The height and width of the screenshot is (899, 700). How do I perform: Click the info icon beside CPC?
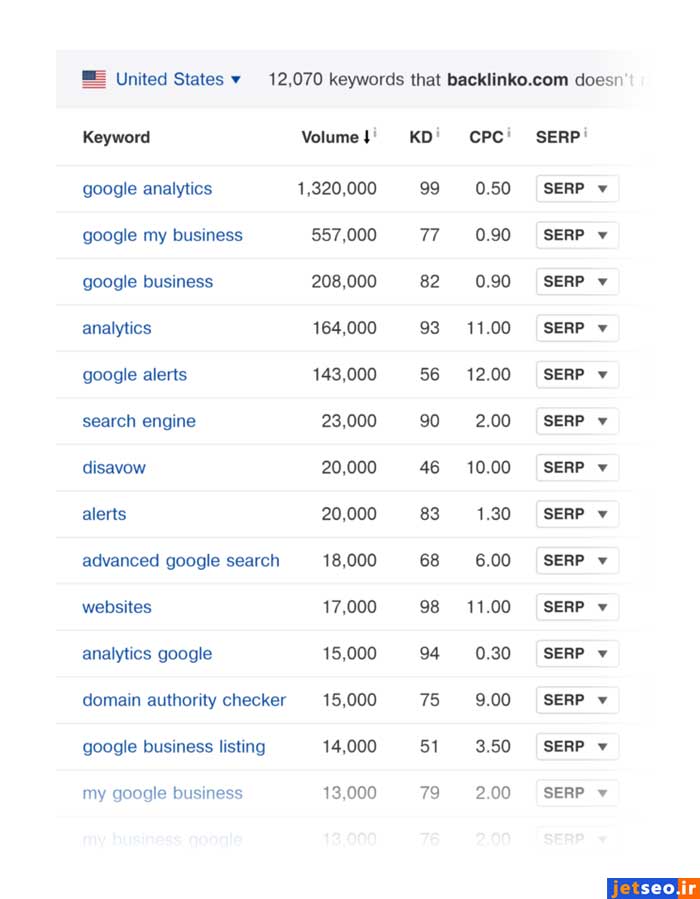[509, 133]
